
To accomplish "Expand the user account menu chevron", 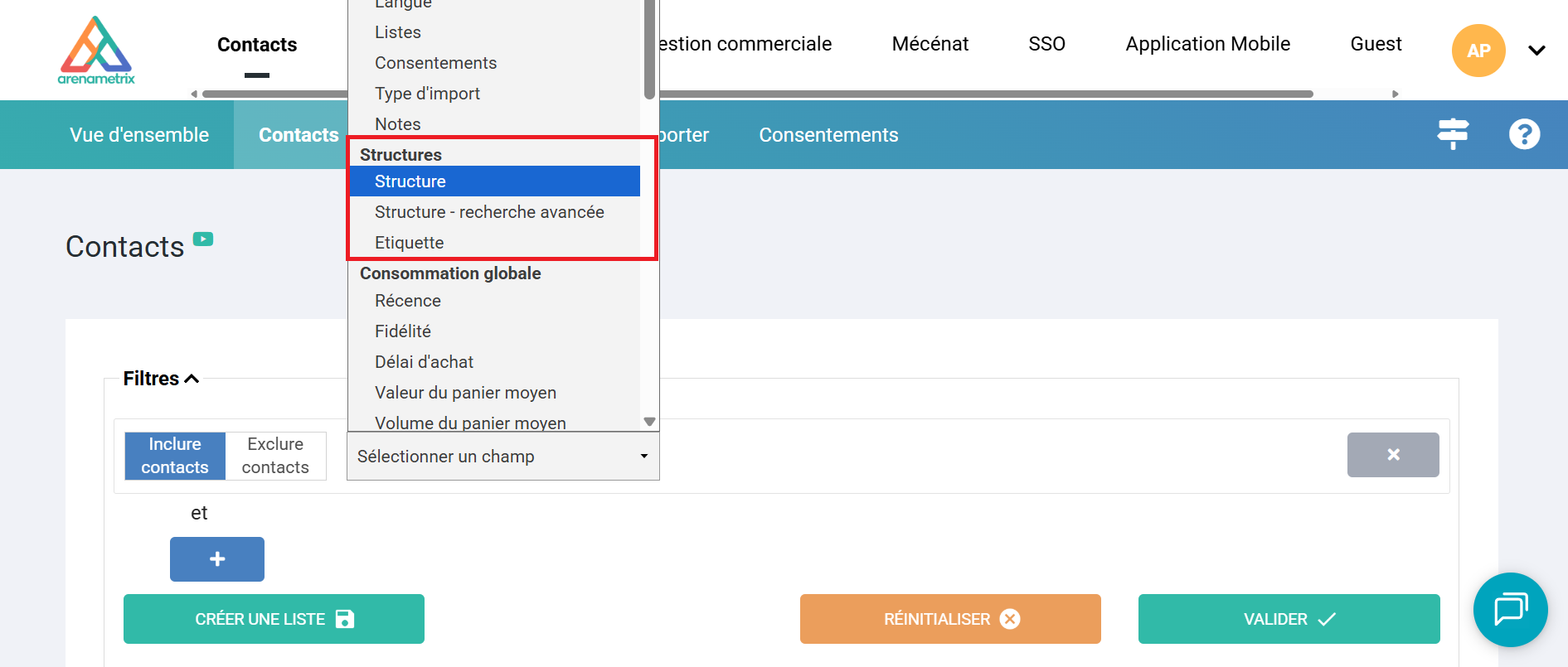I will tap(1536, 51).
